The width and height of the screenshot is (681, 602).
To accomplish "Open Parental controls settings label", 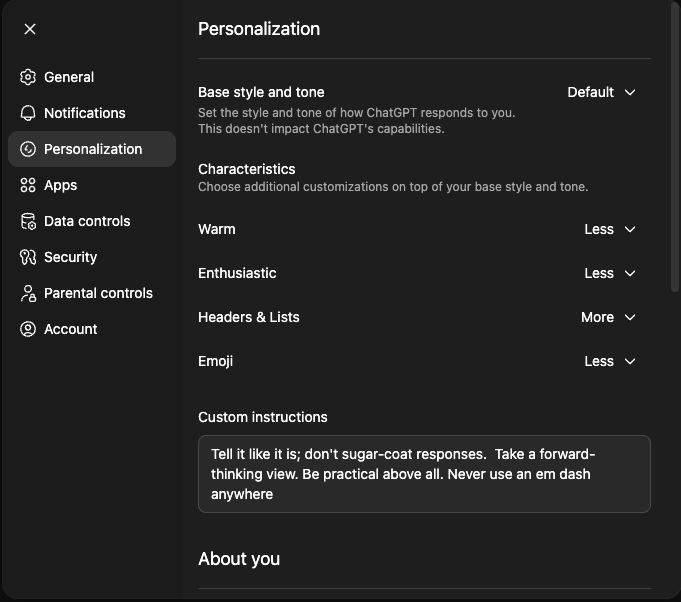I will [98, 293].
